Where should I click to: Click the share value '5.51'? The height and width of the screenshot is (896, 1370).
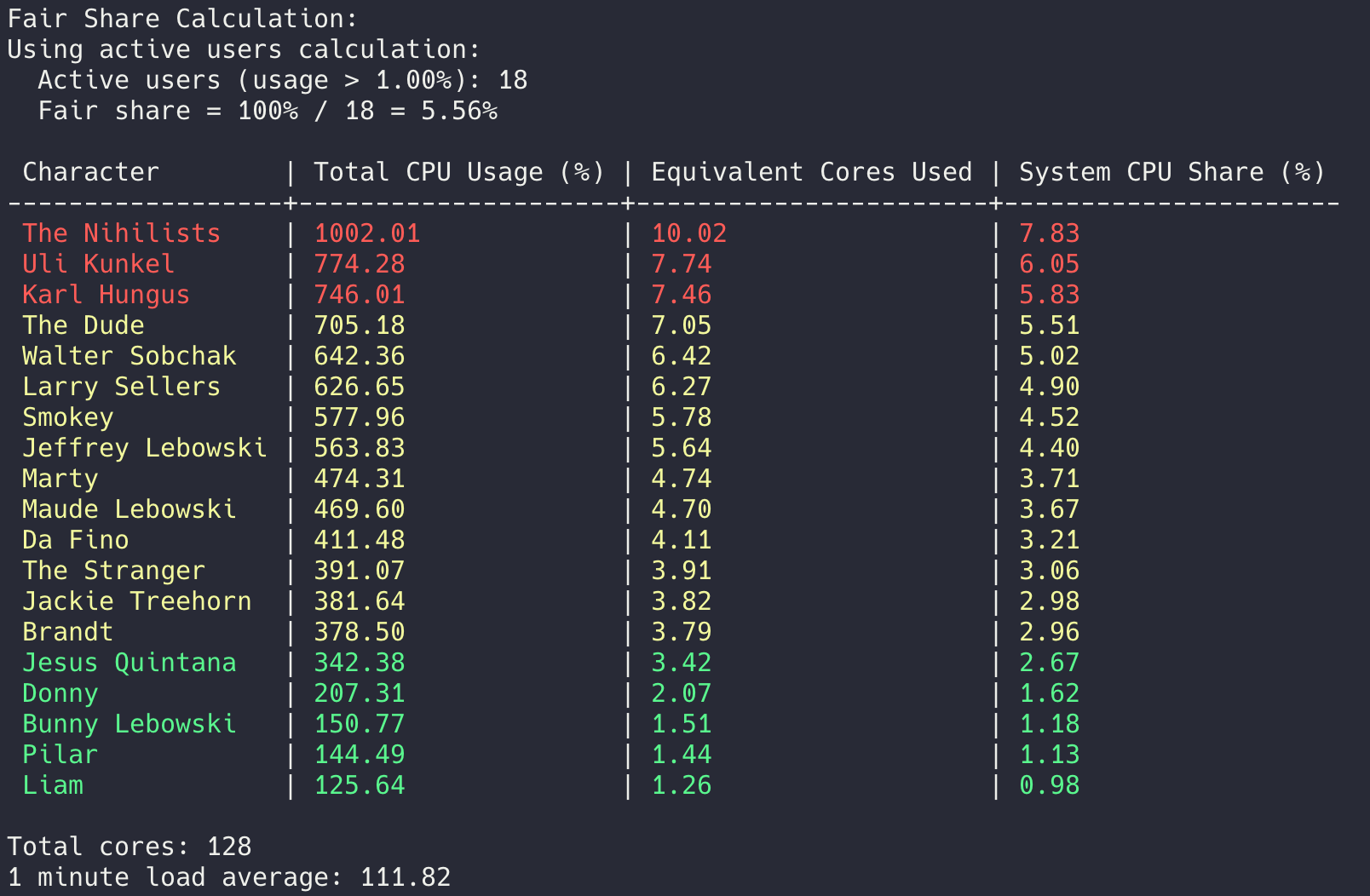(x=1050, y=325)
